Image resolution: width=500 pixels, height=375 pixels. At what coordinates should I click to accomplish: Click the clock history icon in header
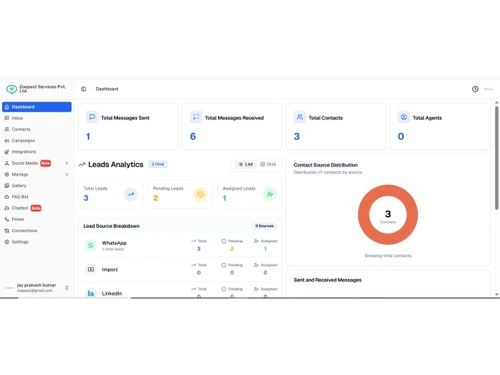(475, 89)
